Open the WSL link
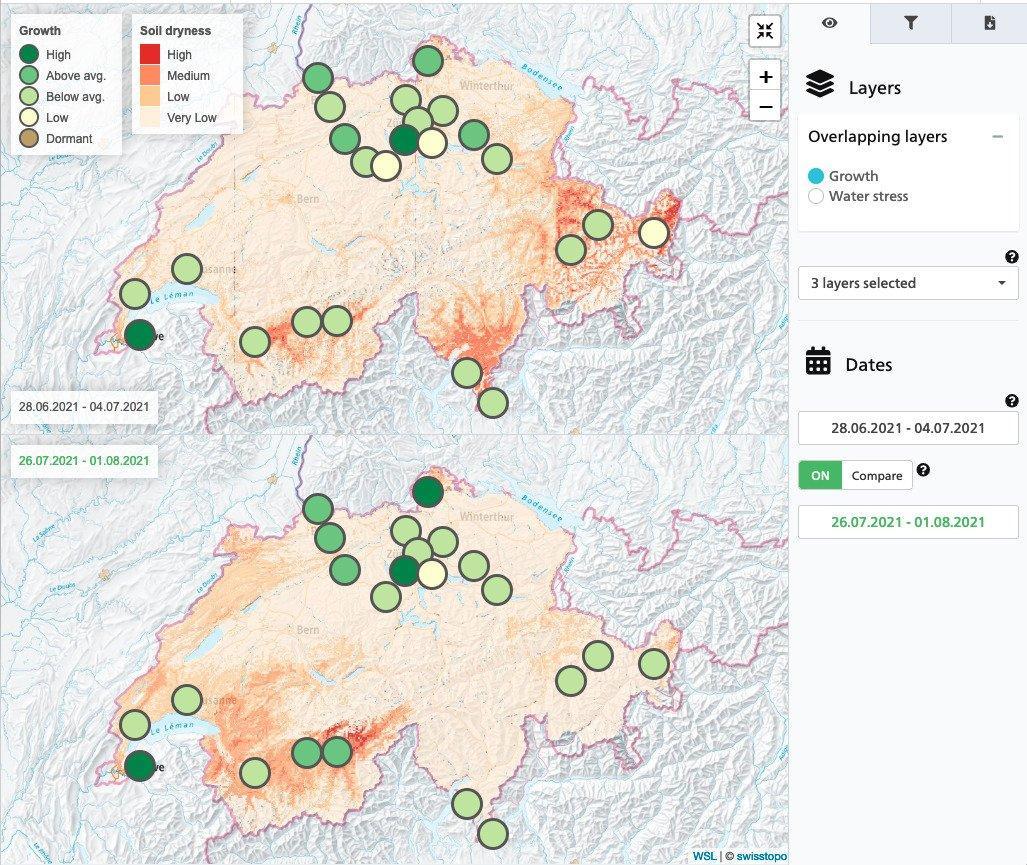Screen dimensions: 1027x865 (704, 856)
